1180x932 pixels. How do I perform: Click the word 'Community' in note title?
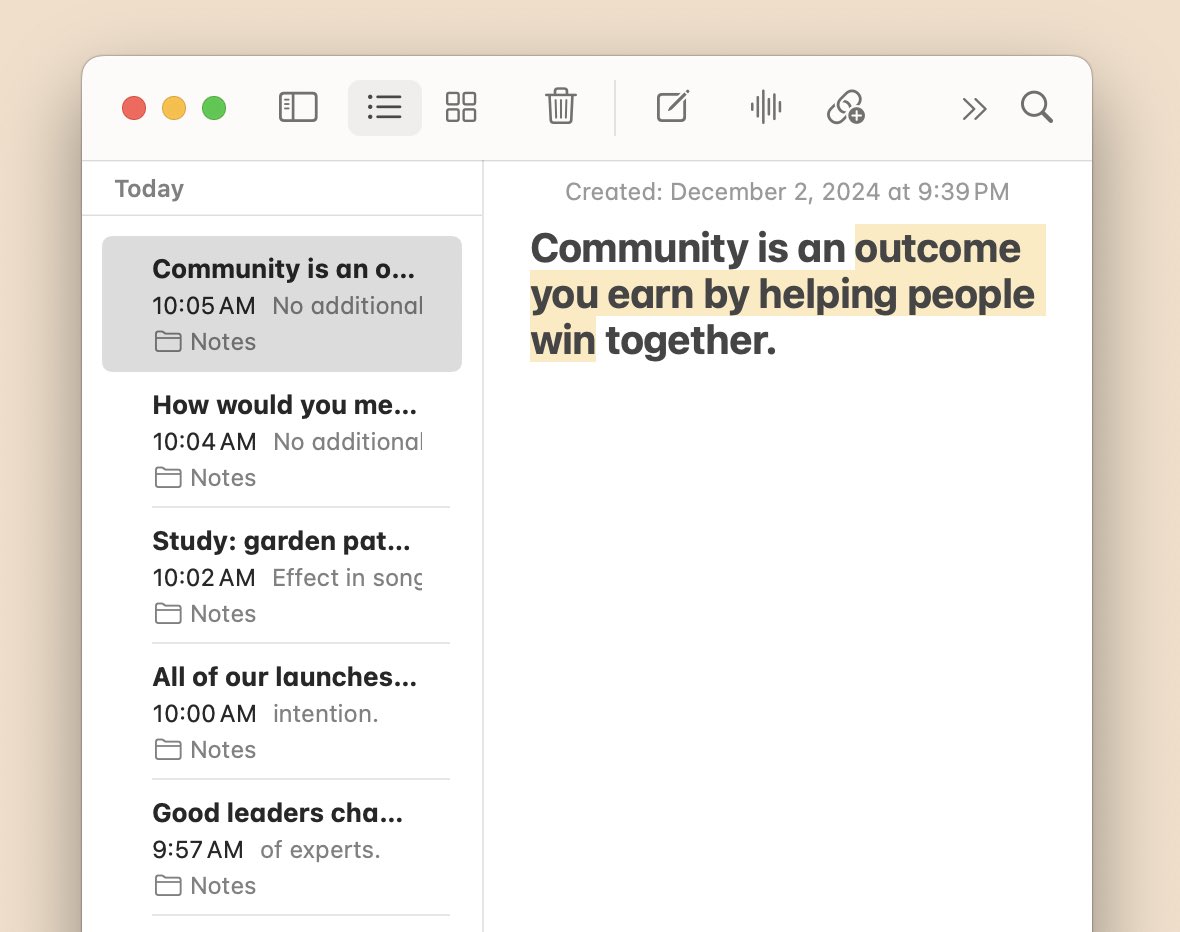pyautogui.click(x=640, y=248)
